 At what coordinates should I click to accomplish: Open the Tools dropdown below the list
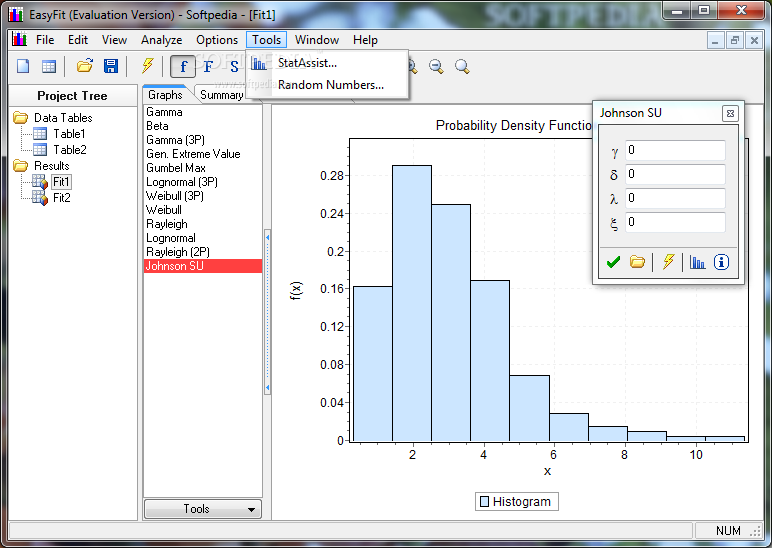tap(202, 509)
